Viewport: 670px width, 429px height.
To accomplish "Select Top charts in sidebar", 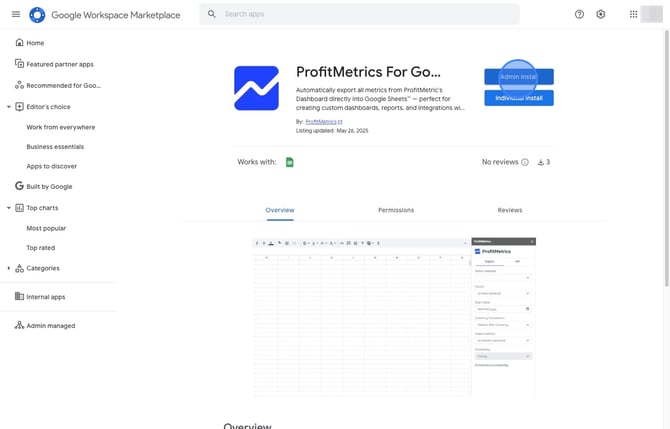I will coord(42,208).
